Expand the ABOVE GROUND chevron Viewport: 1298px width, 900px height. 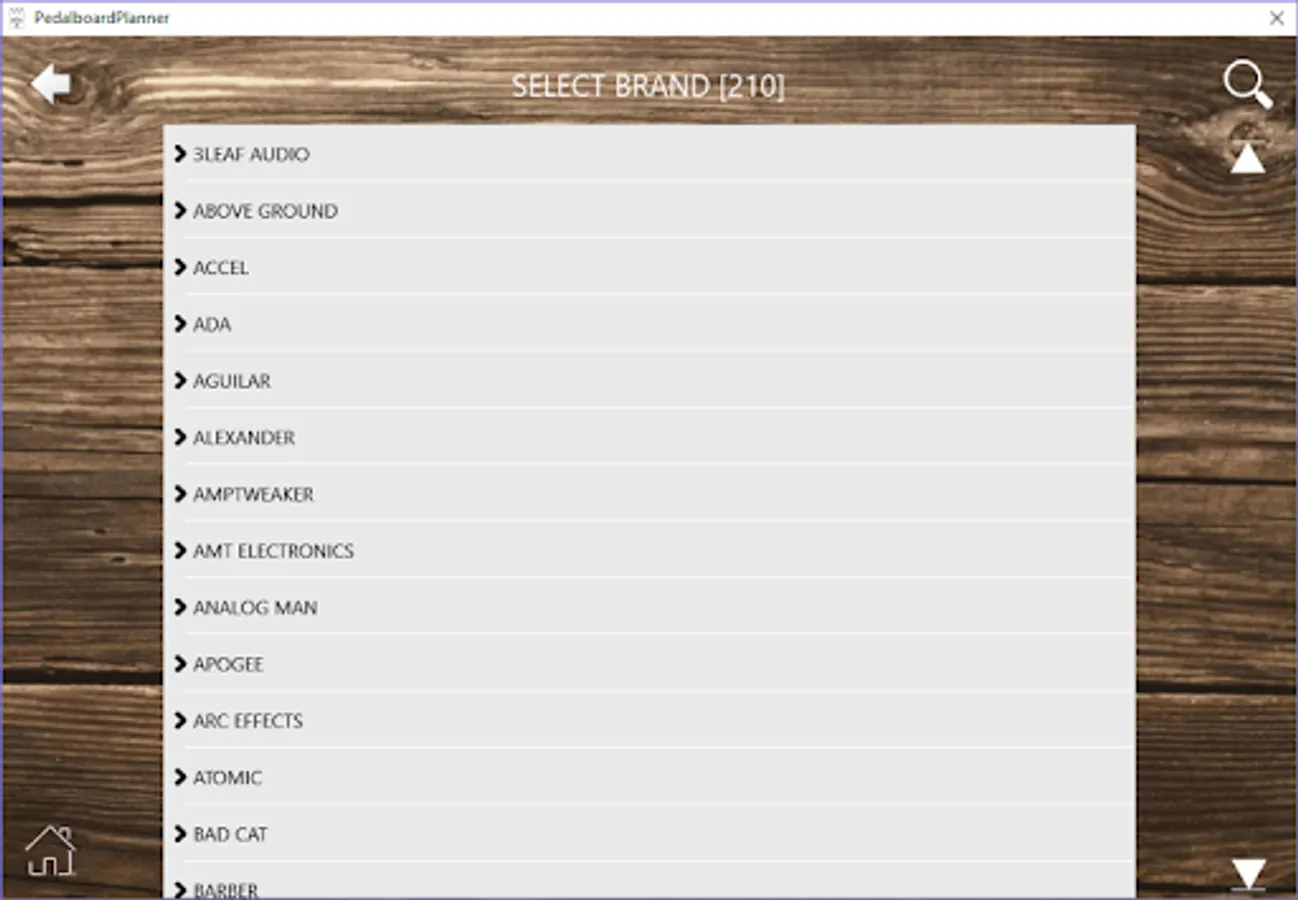tap(181, 211)
